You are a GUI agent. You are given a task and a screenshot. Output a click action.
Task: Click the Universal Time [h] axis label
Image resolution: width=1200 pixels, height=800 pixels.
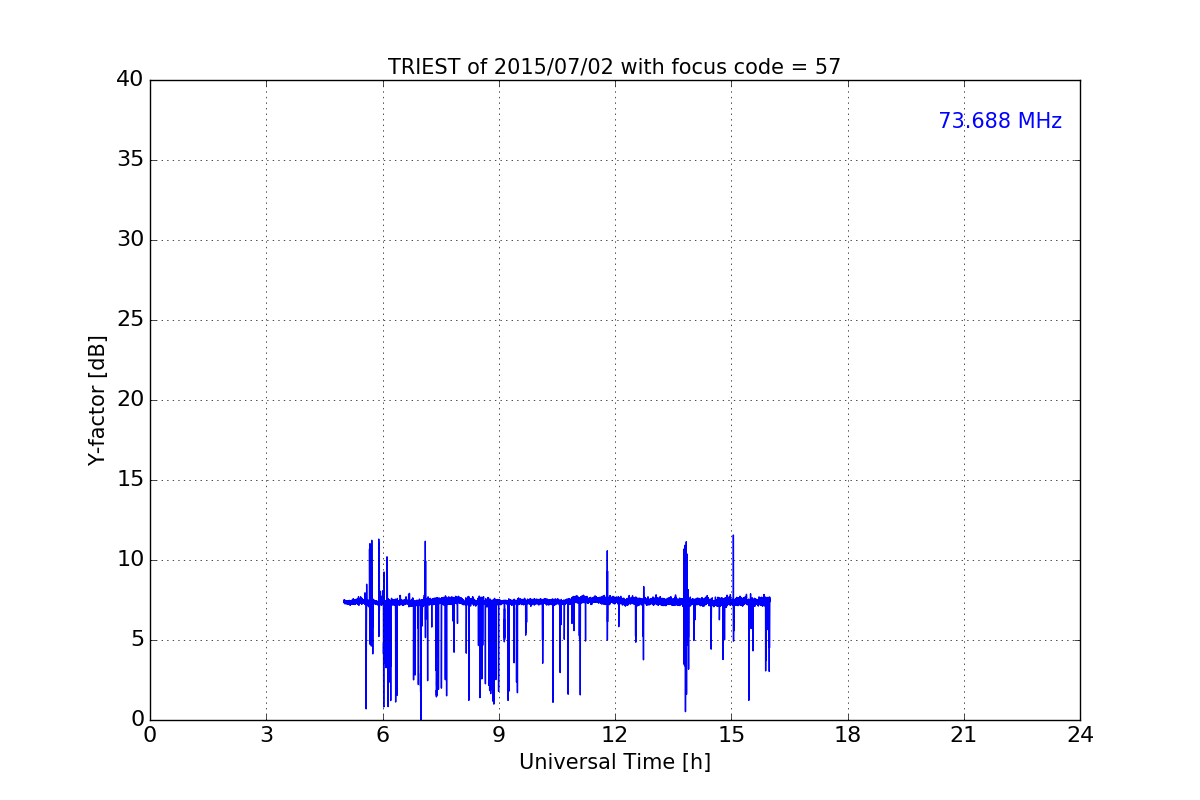[614, 762]
